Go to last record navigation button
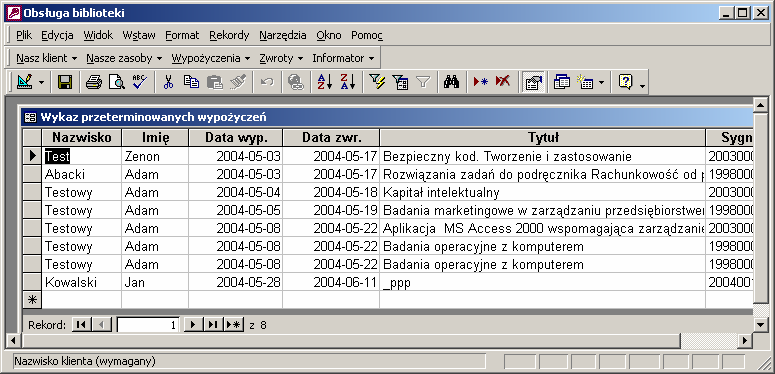Image resolution: width=775 pixels, height=374 pixels. coord(213,325)
